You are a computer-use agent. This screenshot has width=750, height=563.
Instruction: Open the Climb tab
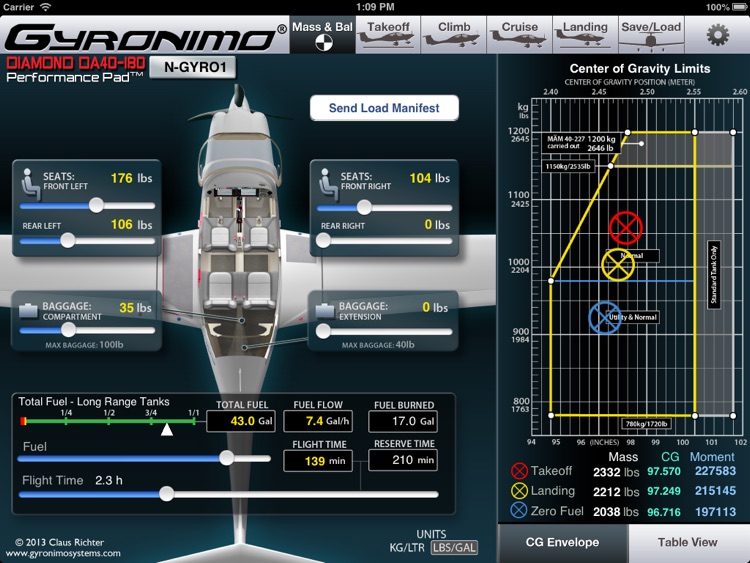tap(453, 34)
